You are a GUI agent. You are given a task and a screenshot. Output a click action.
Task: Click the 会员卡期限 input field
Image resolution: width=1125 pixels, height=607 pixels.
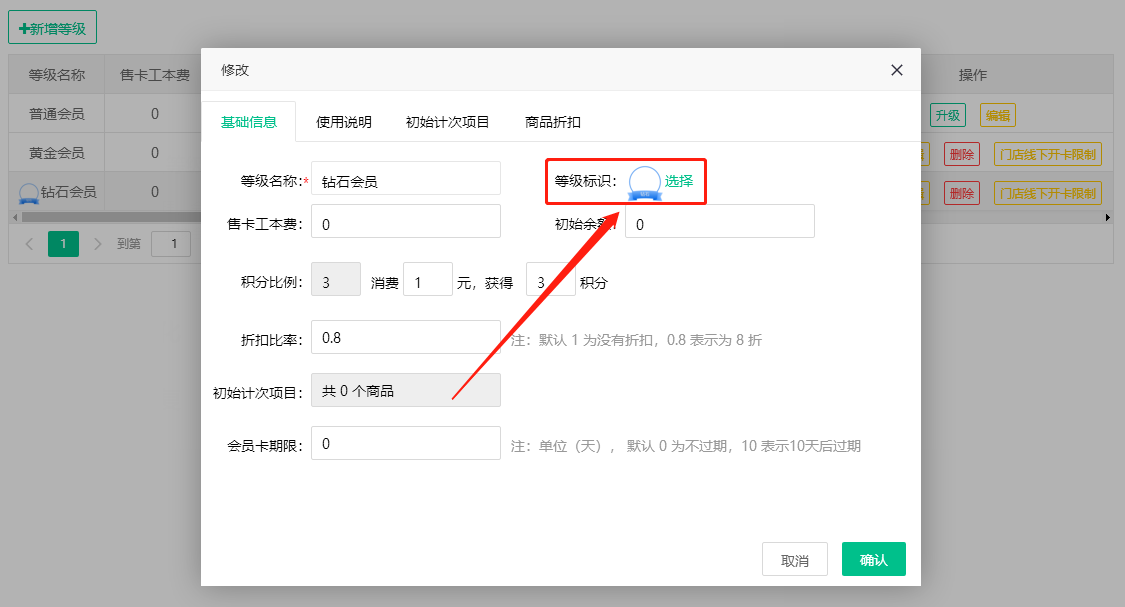(405, 443)
